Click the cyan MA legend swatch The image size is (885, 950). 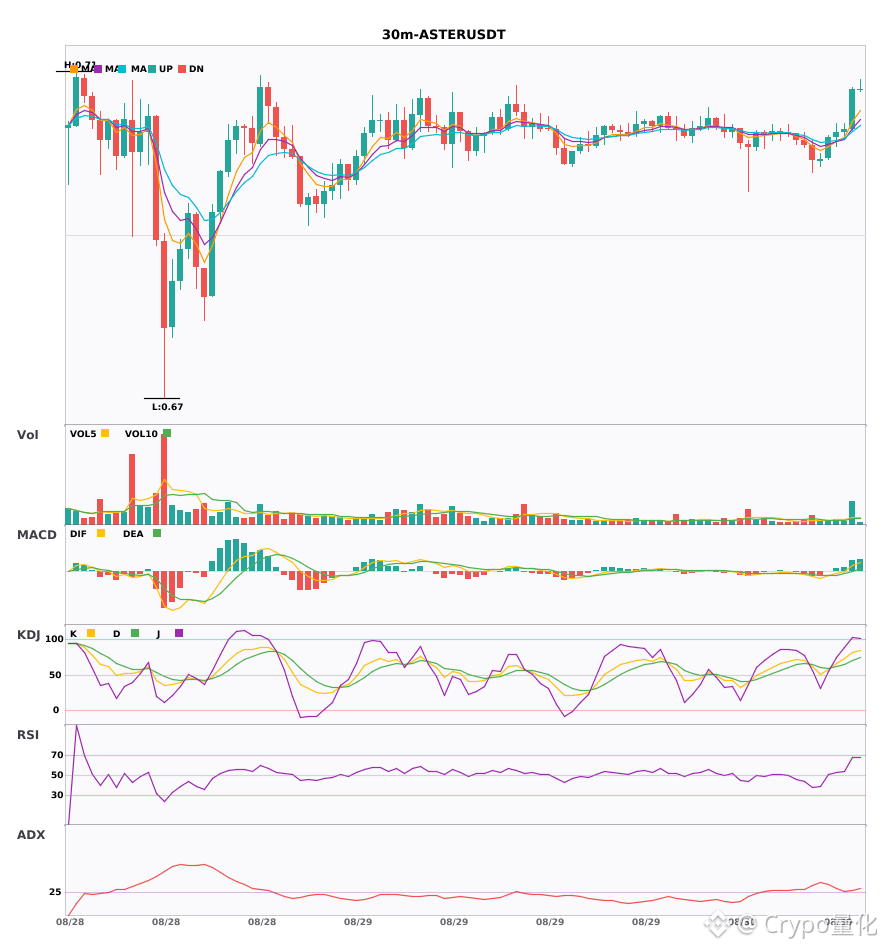pos(122,69)
